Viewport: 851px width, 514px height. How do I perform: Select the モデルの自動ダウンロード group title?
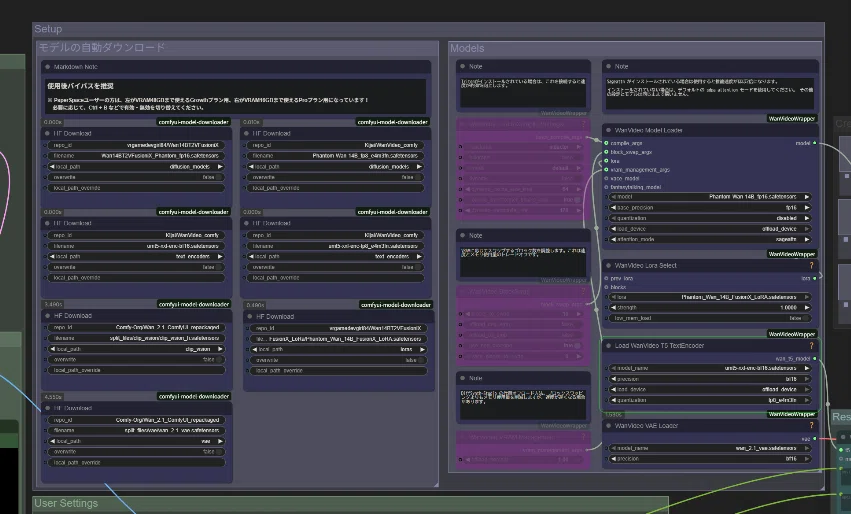tap(101, 48)
